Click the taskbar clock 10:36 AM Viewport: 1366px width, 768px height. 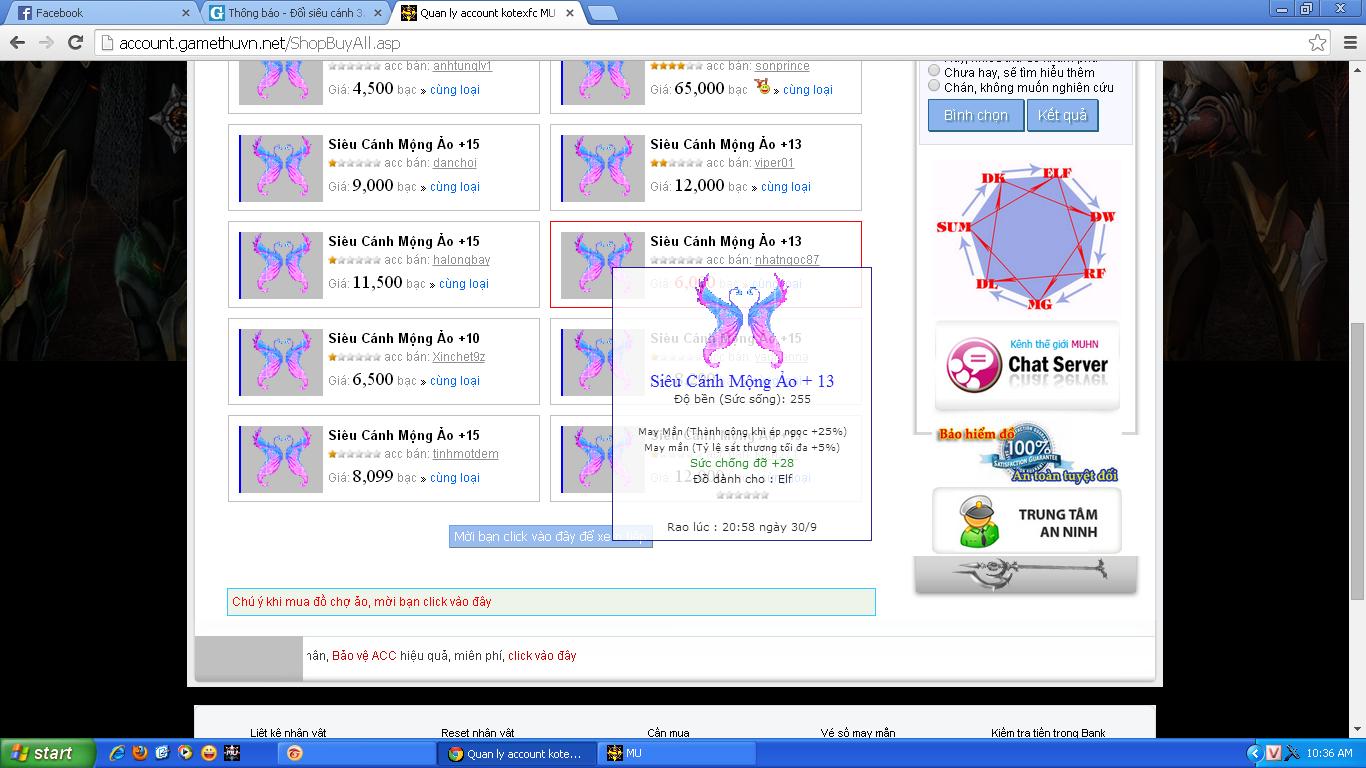click(x=1329, y=753)
